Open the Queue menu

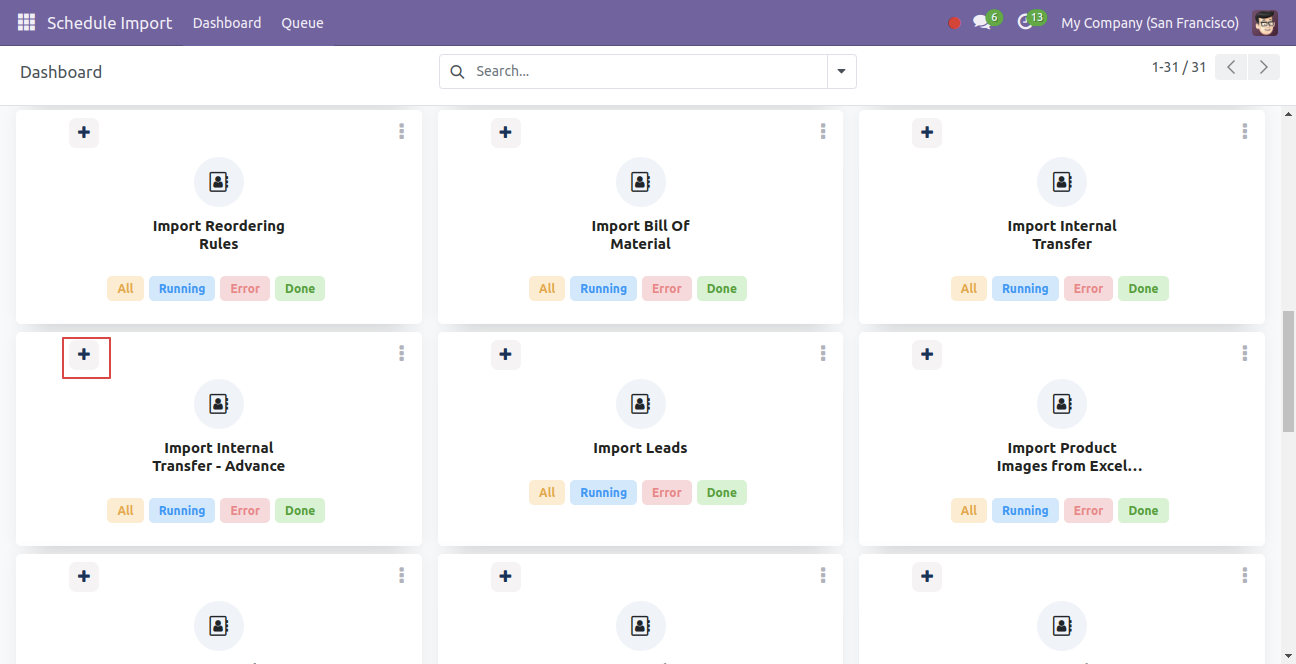point(302,22)
